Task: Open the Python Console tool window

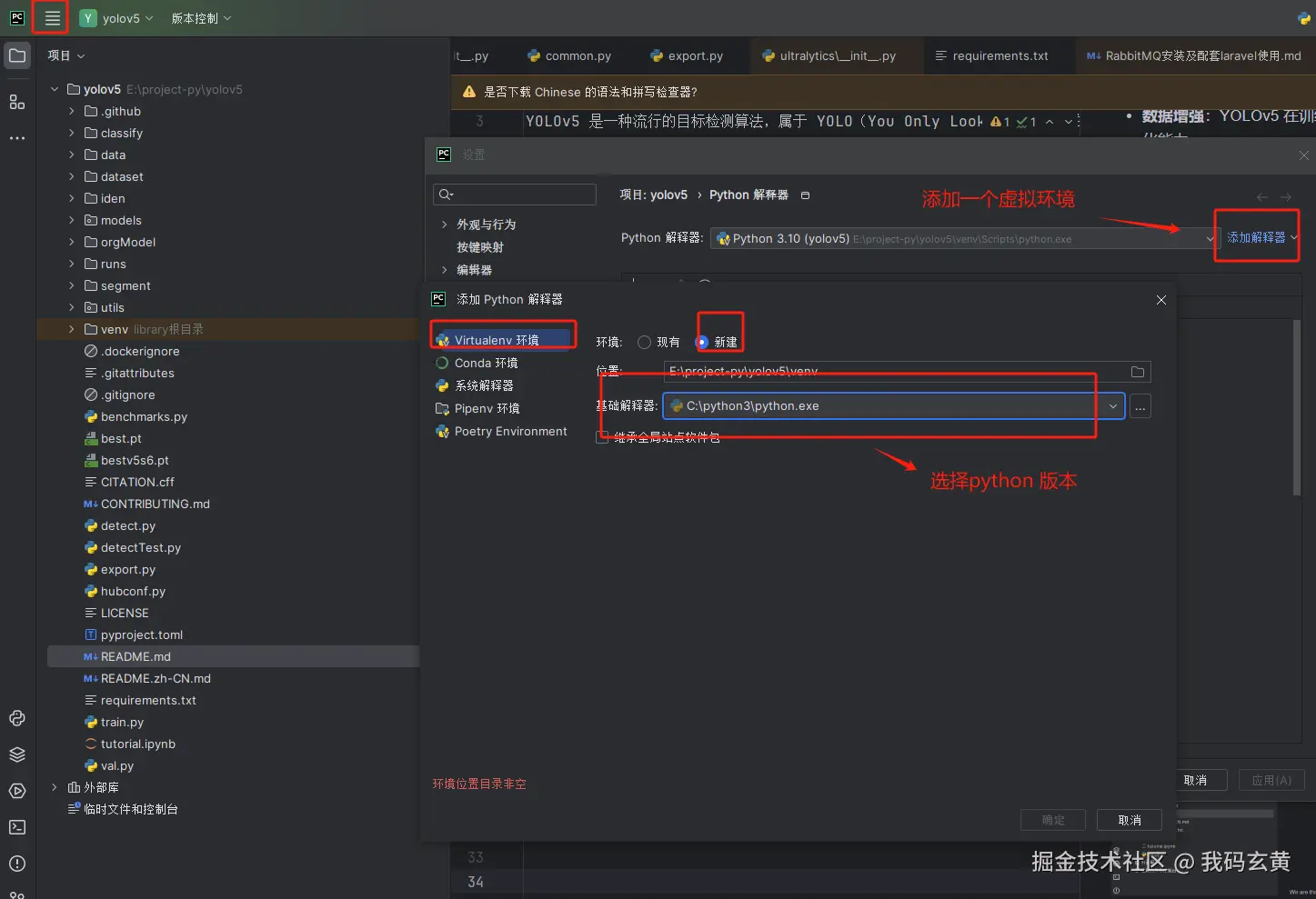Action: pos(17,718)
